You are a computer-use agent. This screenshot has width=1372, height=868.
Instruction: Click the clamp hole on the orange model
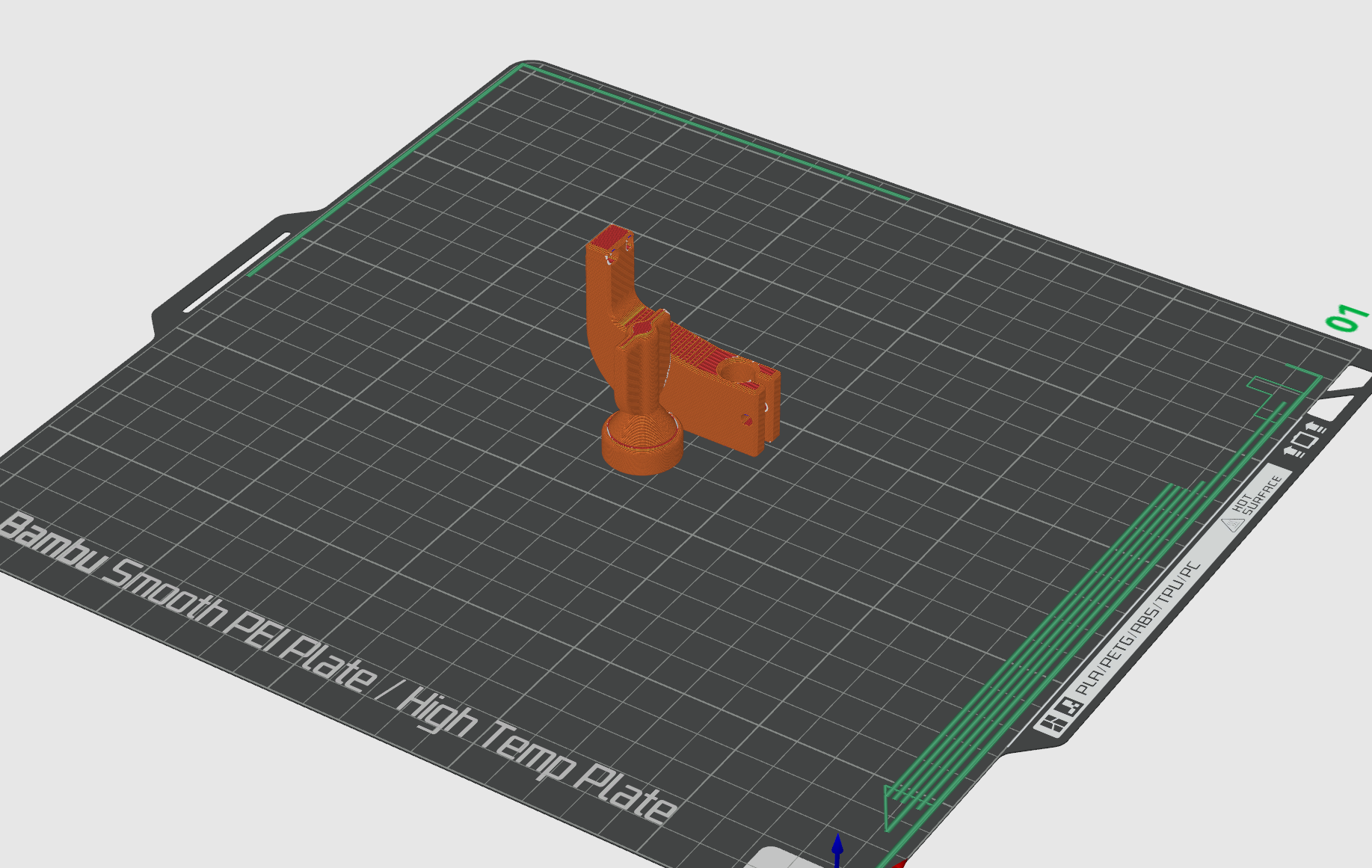pos(738,369)
